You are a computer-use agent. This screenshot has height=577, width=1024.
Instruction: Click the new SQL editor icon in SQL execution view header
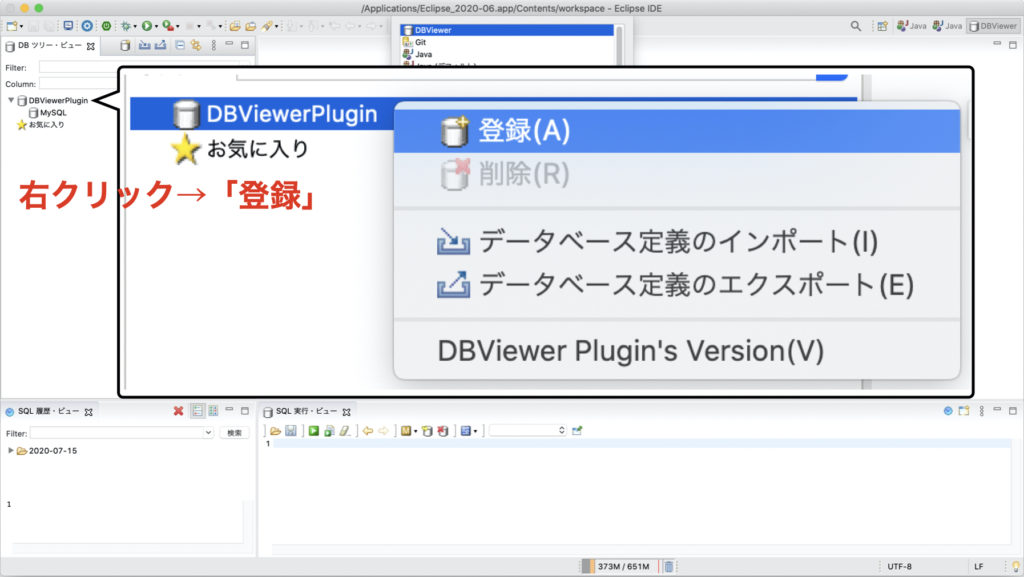[964, 411]
